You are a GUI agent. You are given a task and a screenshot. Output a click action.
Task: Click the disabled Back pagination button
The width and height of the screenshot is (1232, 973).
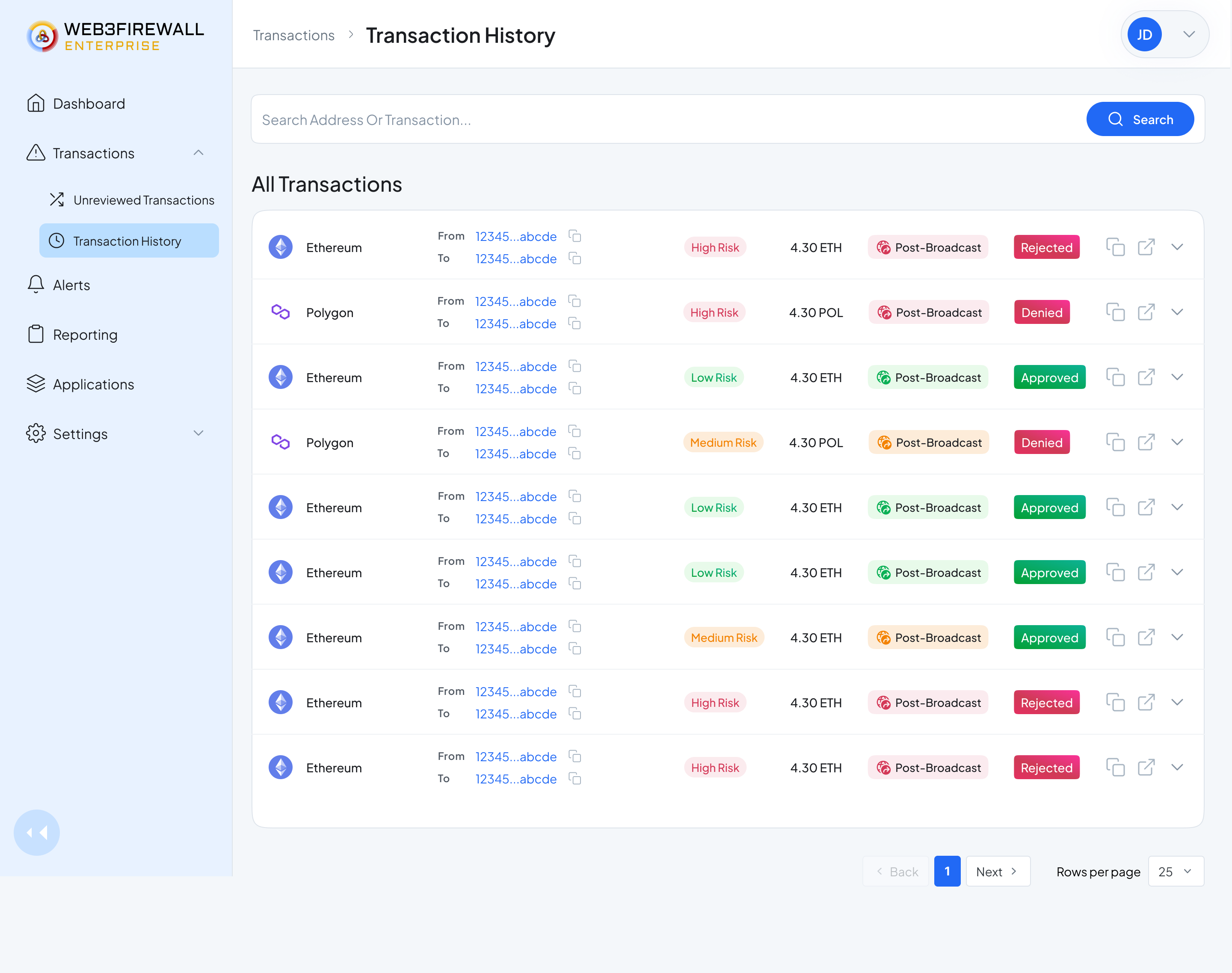pos(896,871)
